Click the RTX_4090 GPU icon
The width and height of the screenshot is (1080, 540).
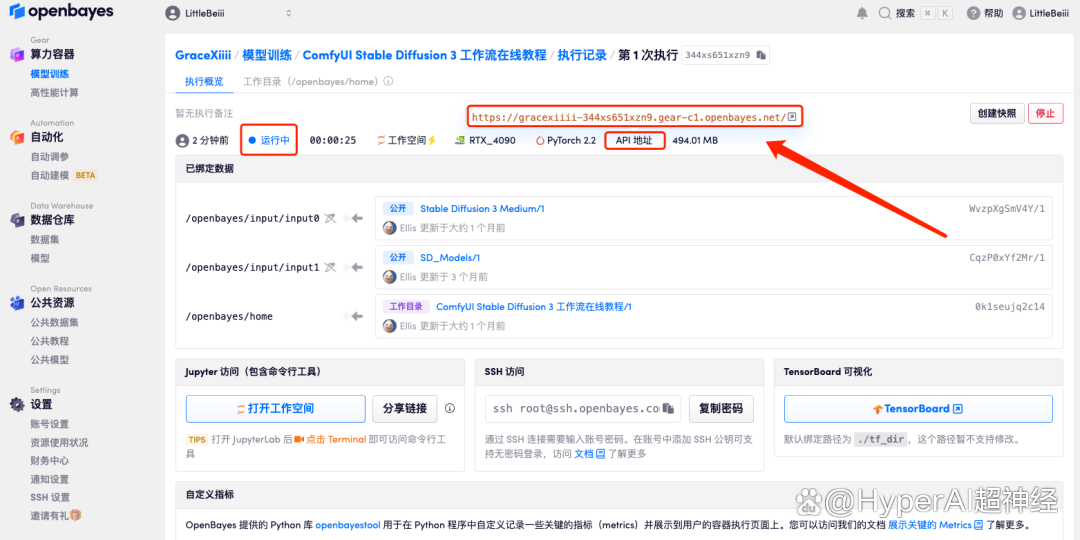click(460, 141)
